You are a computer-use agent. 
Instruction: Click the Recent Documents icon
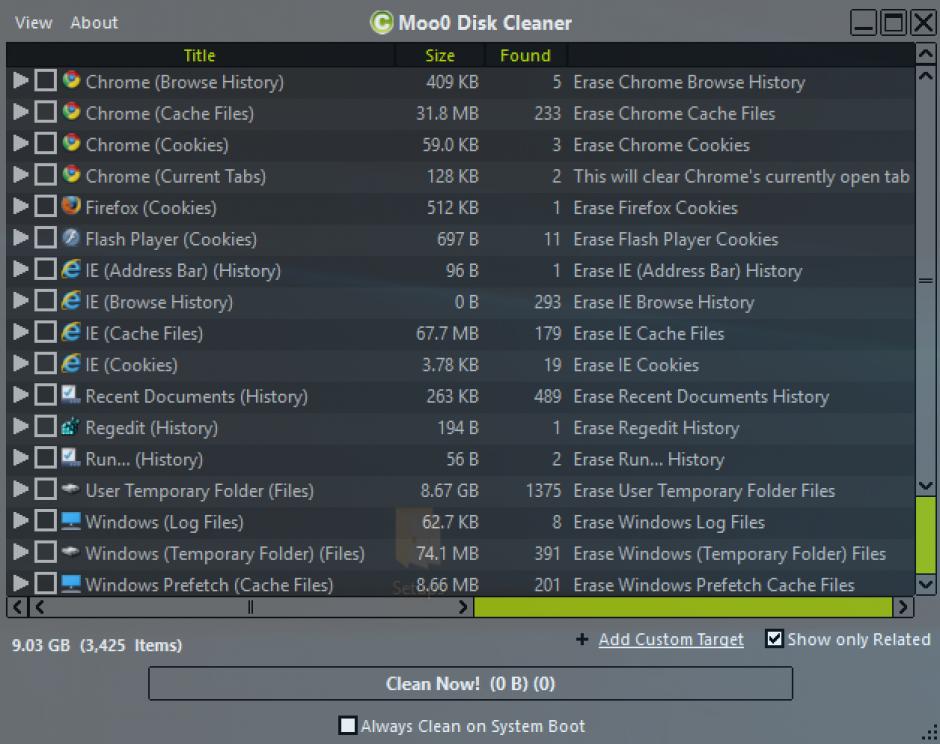tap(71, 394)
